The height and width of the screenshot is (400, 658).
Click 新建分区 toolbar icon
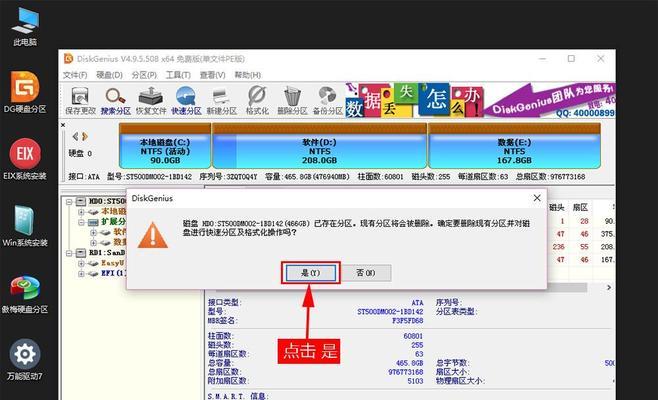point(222,100)
